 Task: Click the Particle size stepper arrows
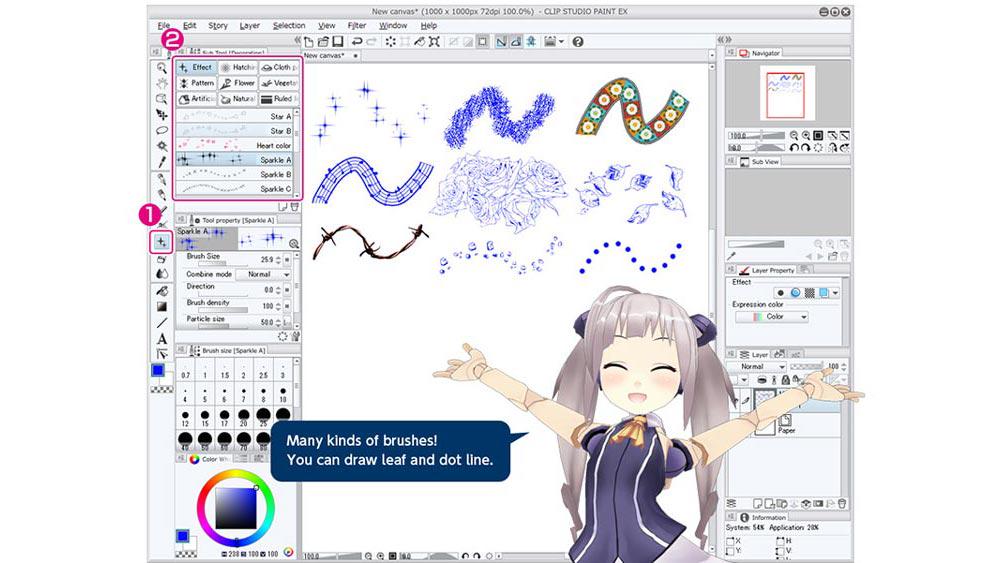click(x=278, y=323)
